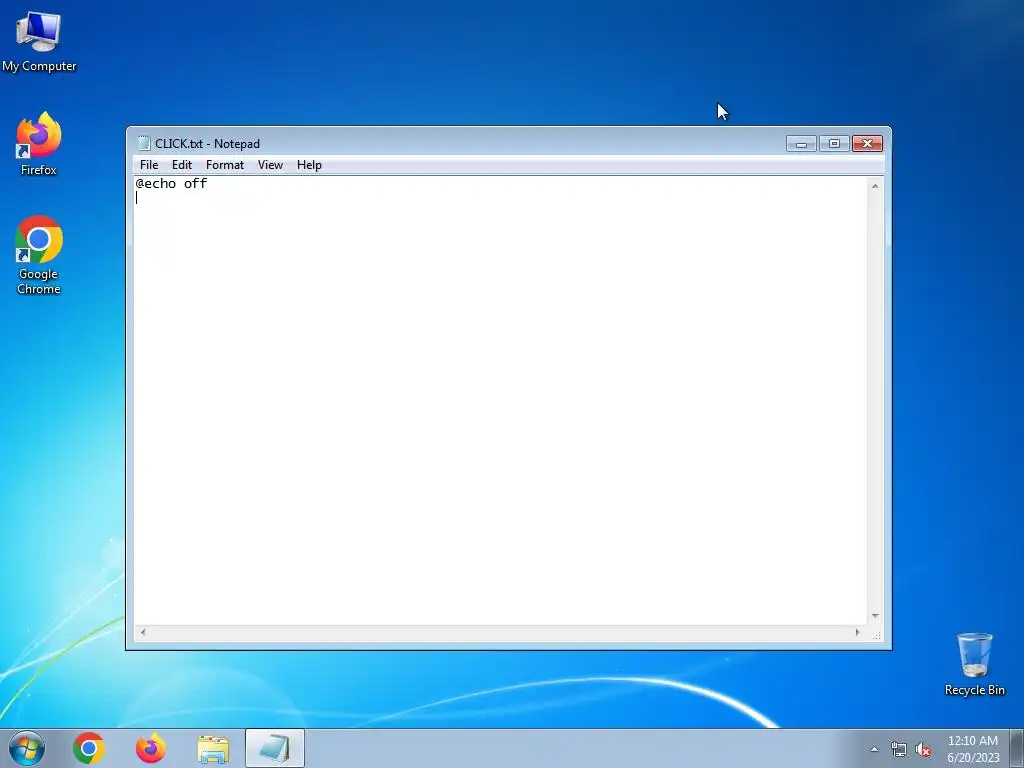Viewport: 1024px width, 768px height.
Task: Open the taskbar clock showing 12:10 AM
Action: (973, 749)
